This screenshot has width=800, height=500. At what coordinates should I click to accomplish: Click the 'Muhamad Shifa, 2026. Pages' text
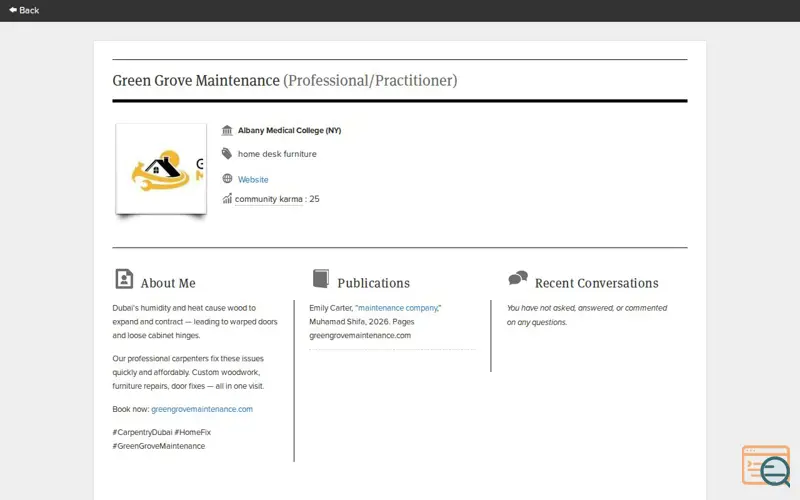pos(362,322)
